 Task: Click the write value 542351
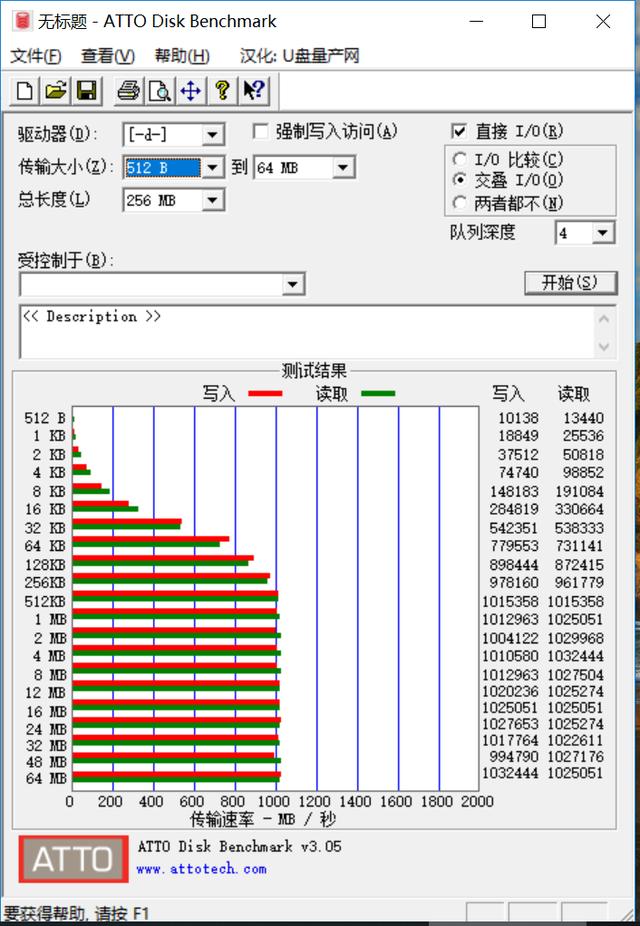pos(514,528)
